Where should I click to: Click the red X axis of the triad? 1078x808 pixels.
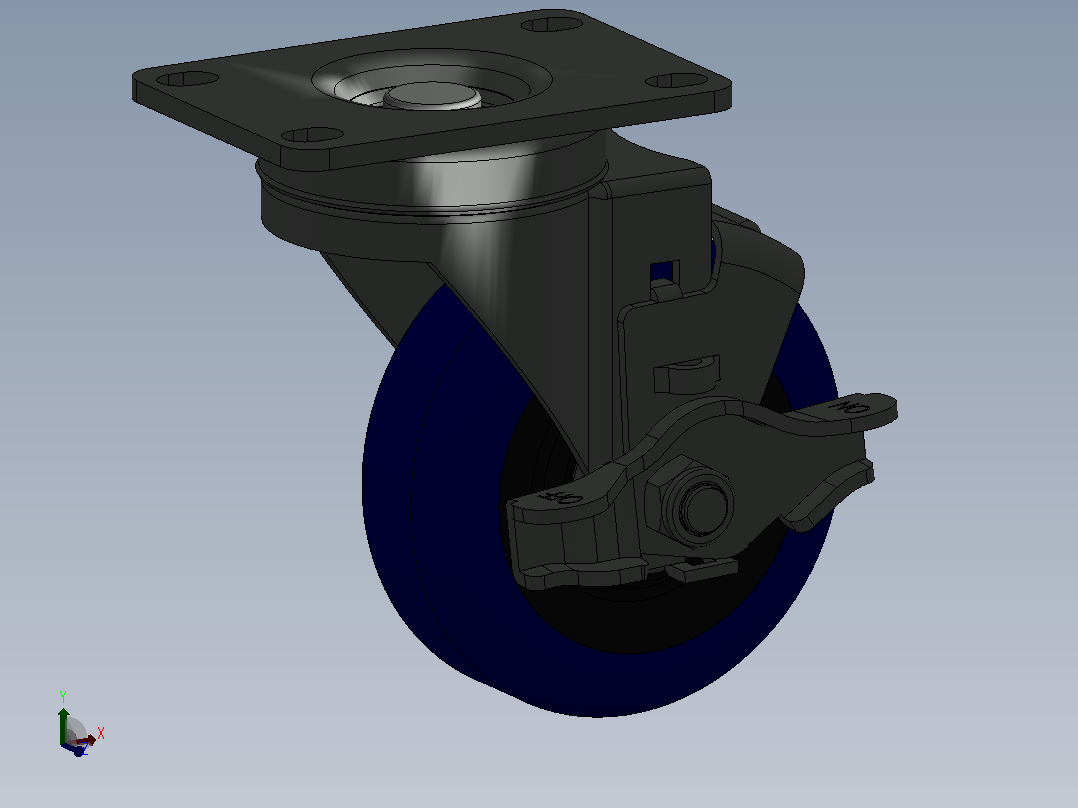[87, 740]
